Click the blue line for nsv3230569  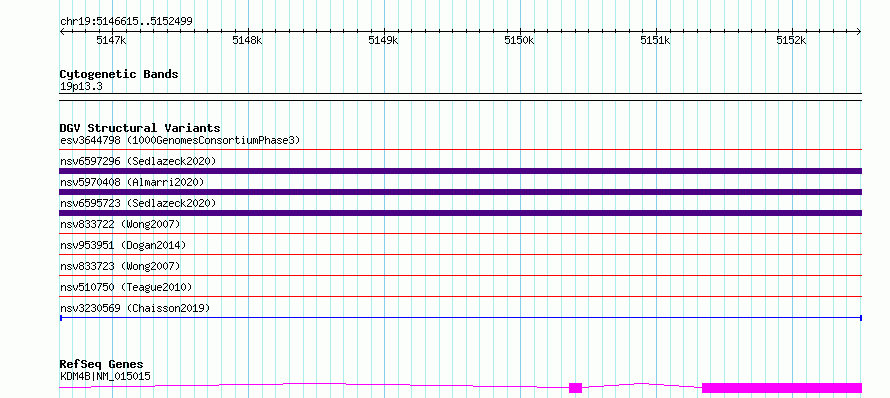[461, 317]
